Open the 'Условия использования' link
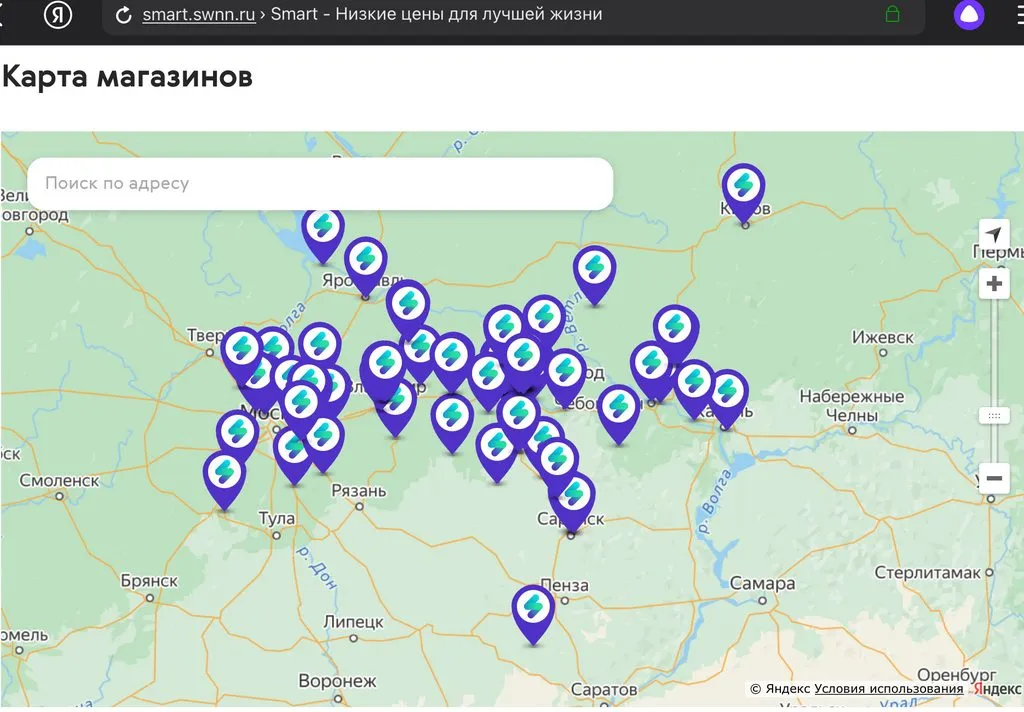1024x712 pixels. (888, 689)
